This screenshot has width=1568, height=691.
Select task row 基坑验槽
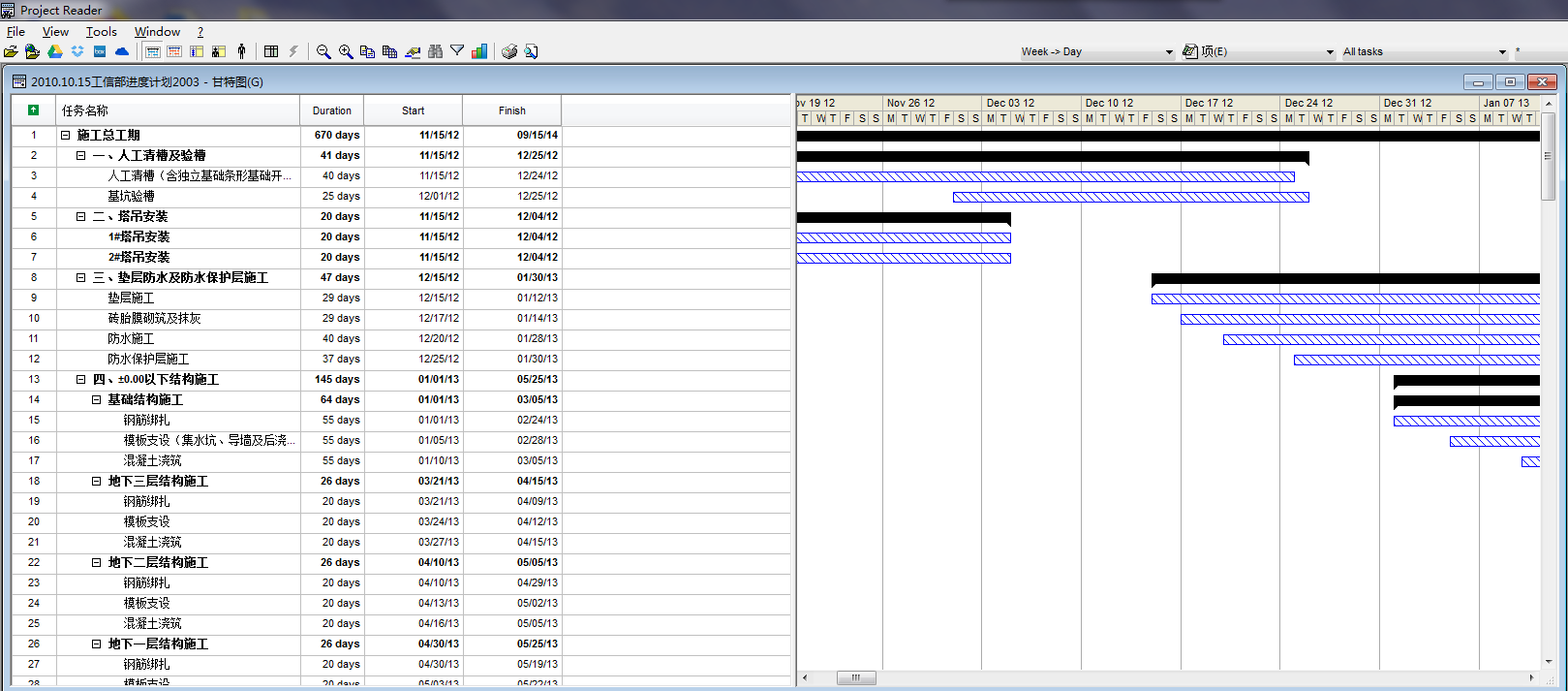402,197
